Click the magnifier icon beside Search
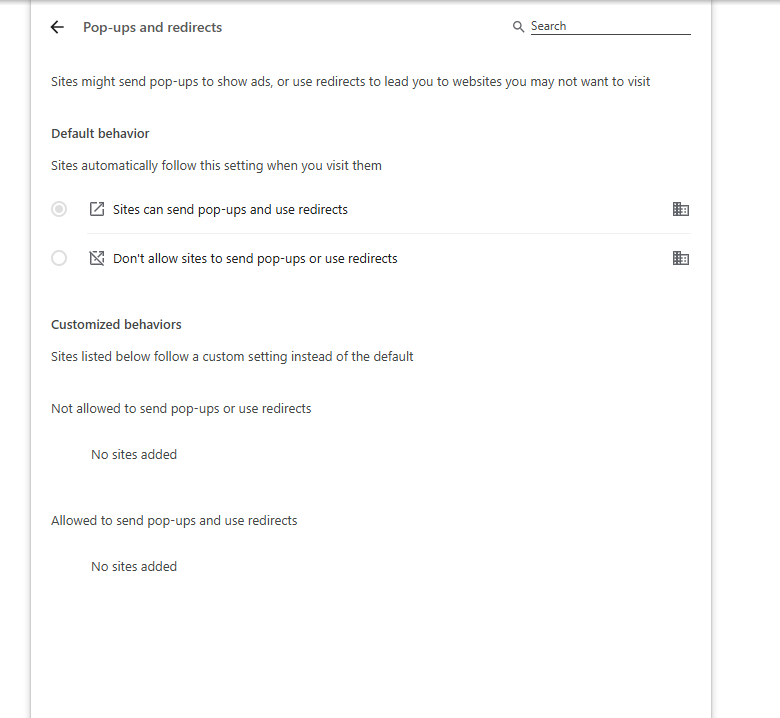780x718 pixels. point(518,26)
